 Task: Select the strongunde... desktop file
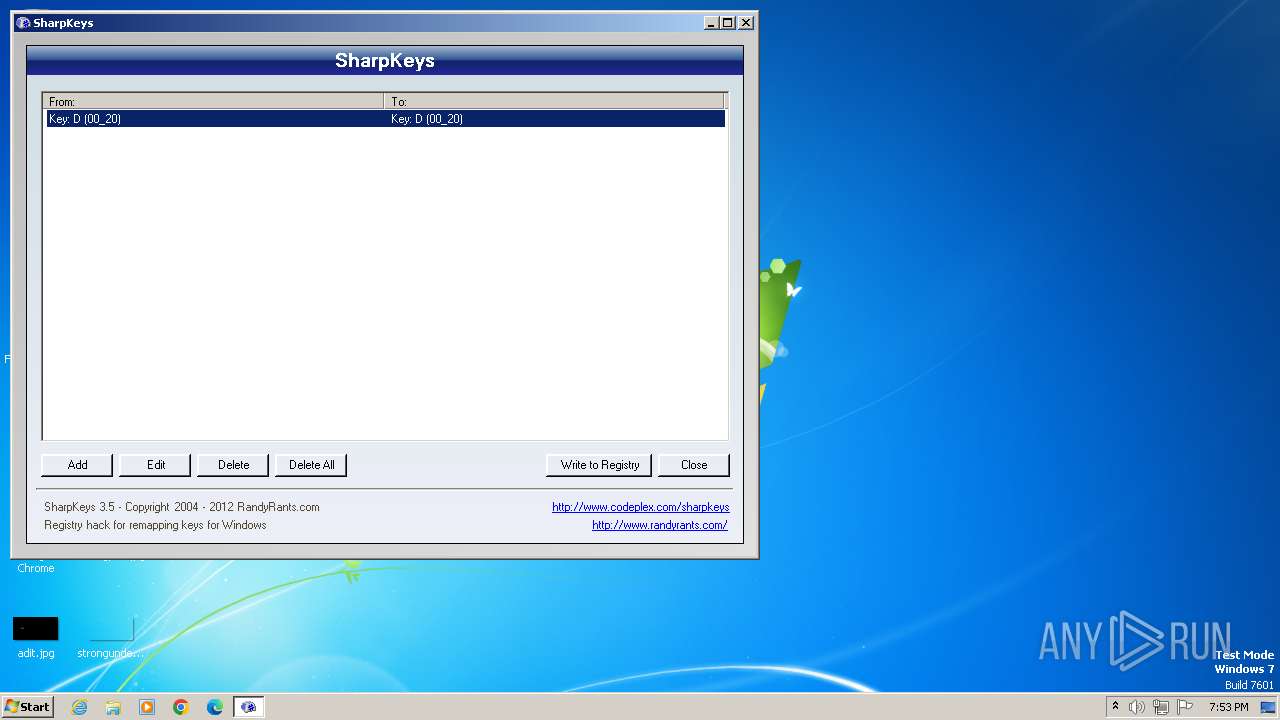coord(111,638)
